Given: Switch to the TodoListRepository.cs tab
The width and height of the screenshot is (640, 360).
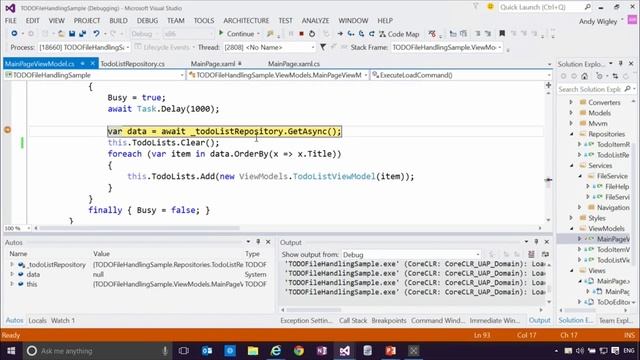Looking at the screenshot, I should (132, 64).
